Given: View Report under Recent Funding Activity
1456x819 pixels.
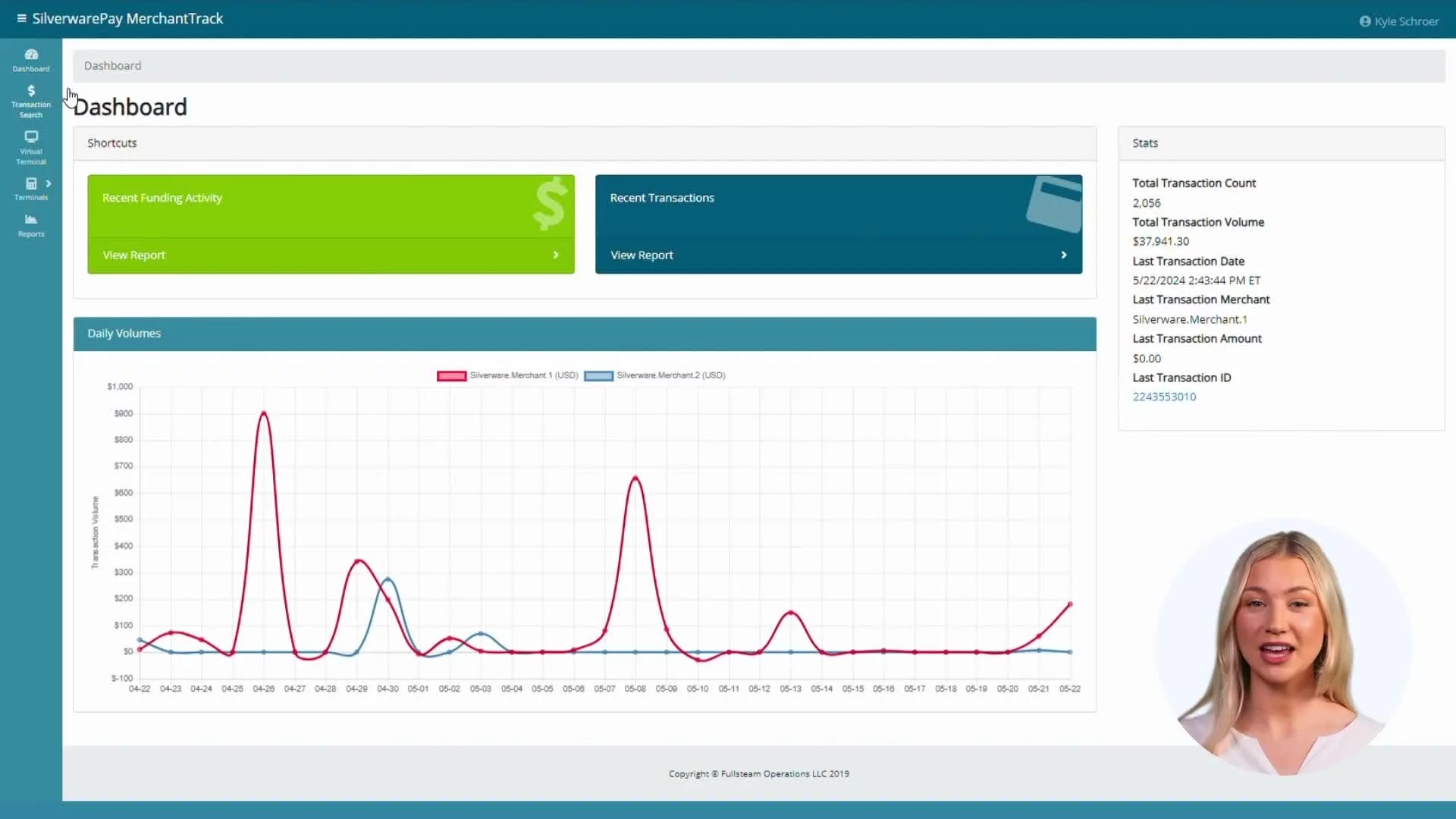Looking at the screenshot, I should pyautogui.click(x=134, y=255).
